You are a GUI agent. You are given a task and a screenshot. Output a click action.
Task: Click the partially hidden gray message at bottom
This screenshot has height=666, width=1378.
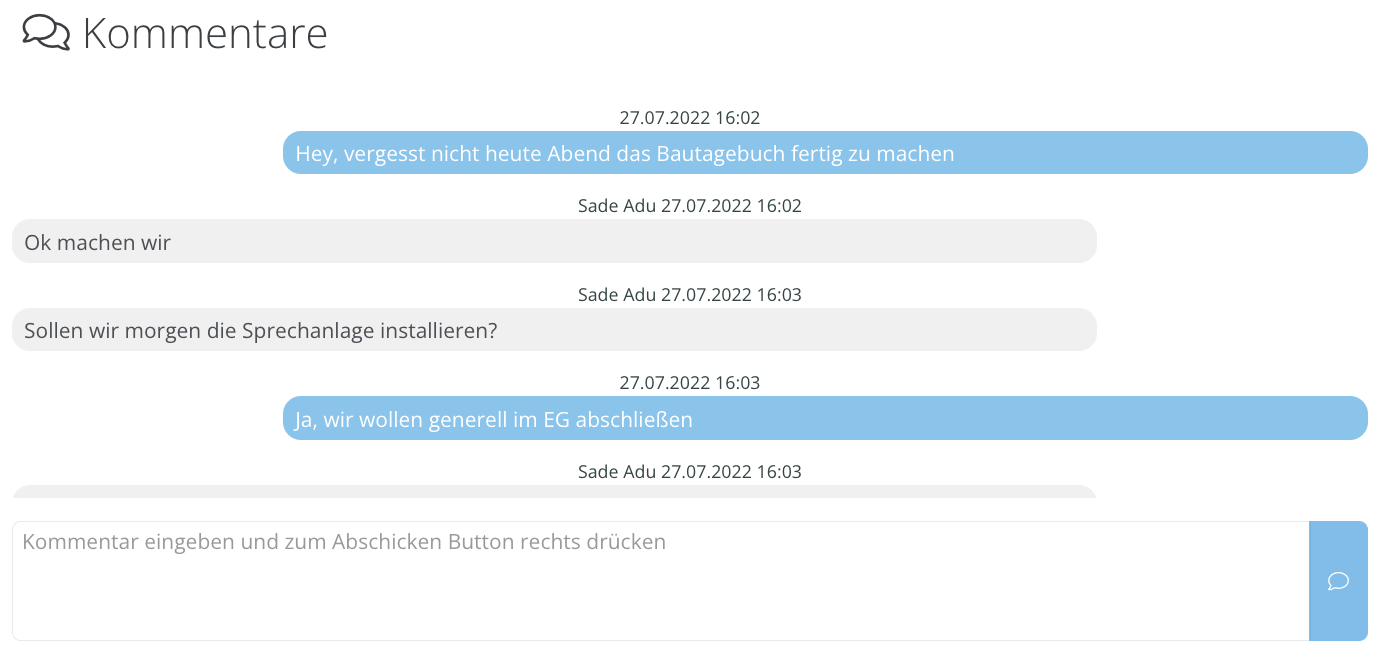(x=554, y=491)
